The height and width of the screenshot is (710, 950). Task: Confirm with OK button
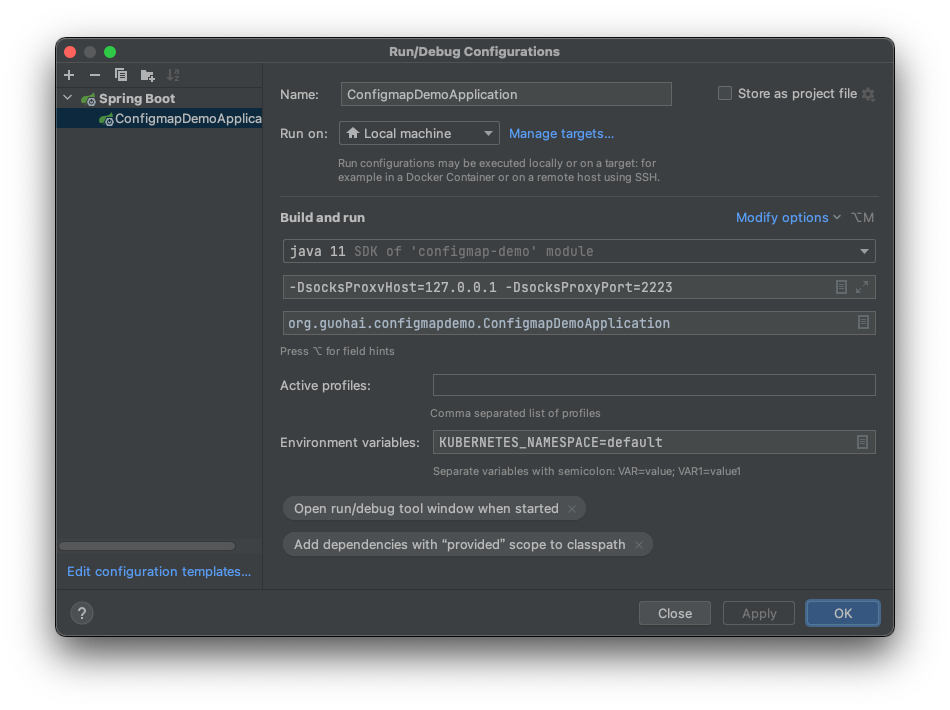[843, 613]
